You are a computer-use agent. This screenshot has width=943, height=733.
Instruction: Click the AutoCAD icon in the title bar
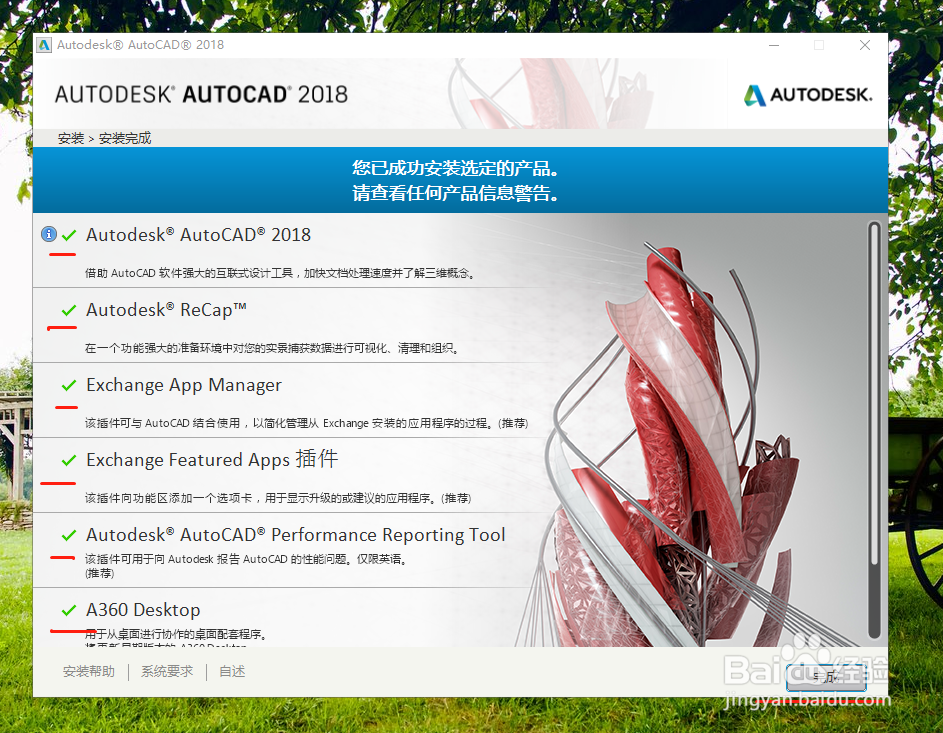[x=44, y=45]
